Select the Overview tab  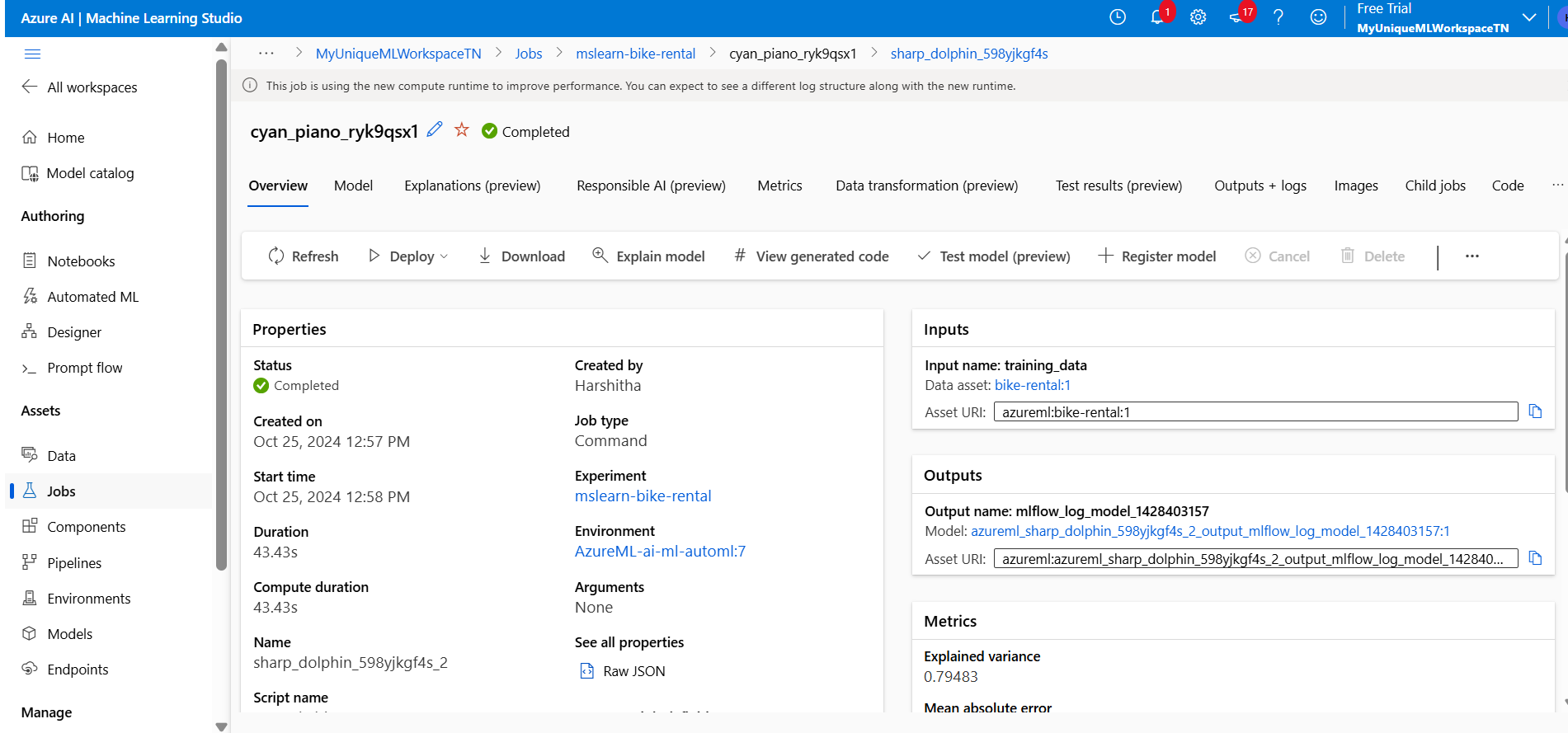(278, 186)
